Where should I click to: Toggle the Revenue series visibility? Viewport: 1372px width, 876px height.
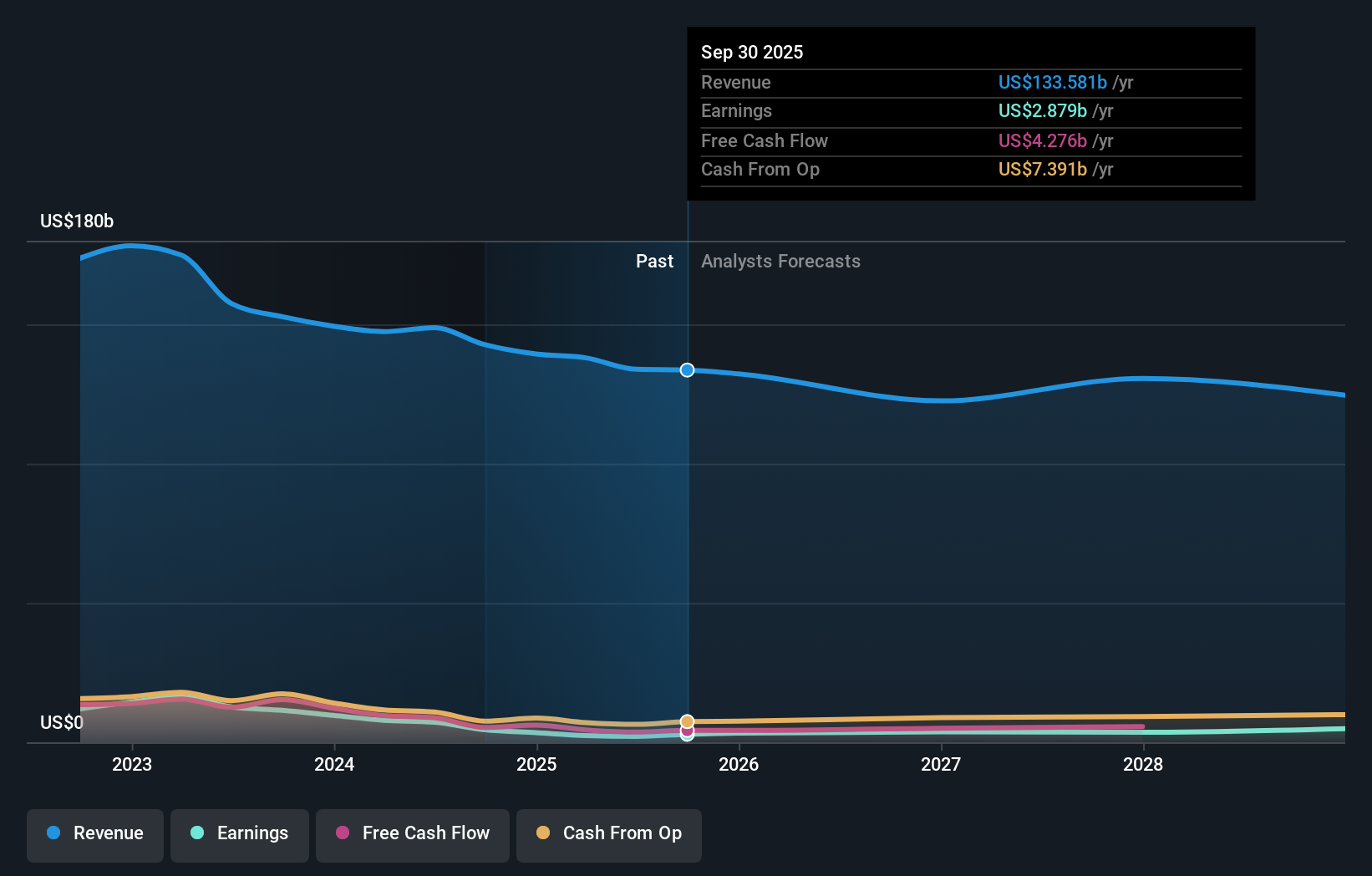click(94, 834)
